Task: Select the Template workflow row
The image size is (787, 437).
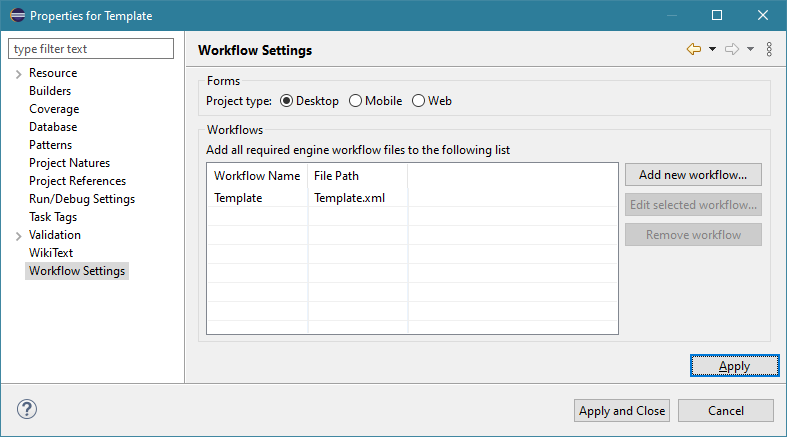Action: 238,198
